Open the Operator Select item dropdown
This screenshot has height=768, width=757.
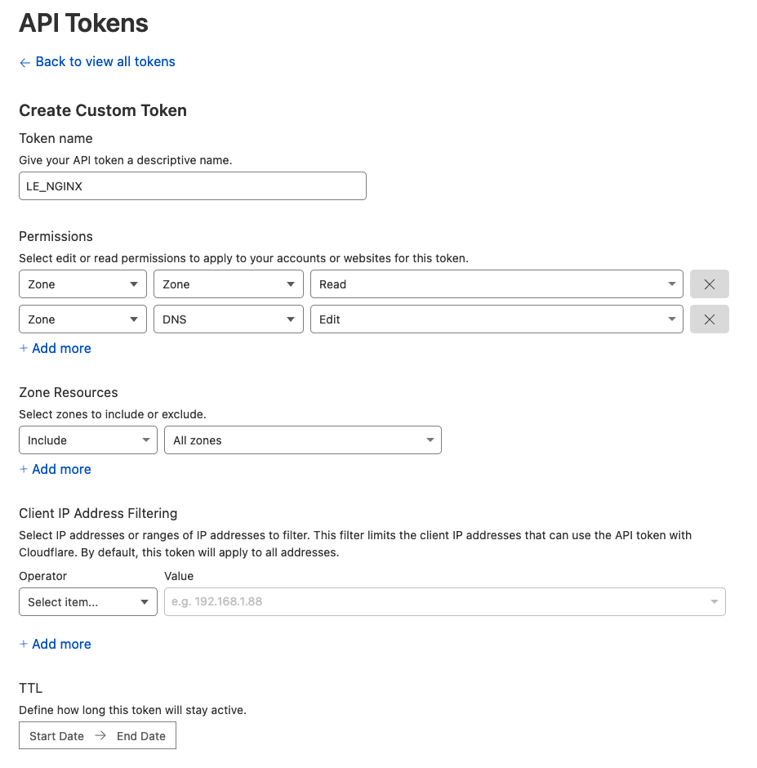[x=88, y=602]
